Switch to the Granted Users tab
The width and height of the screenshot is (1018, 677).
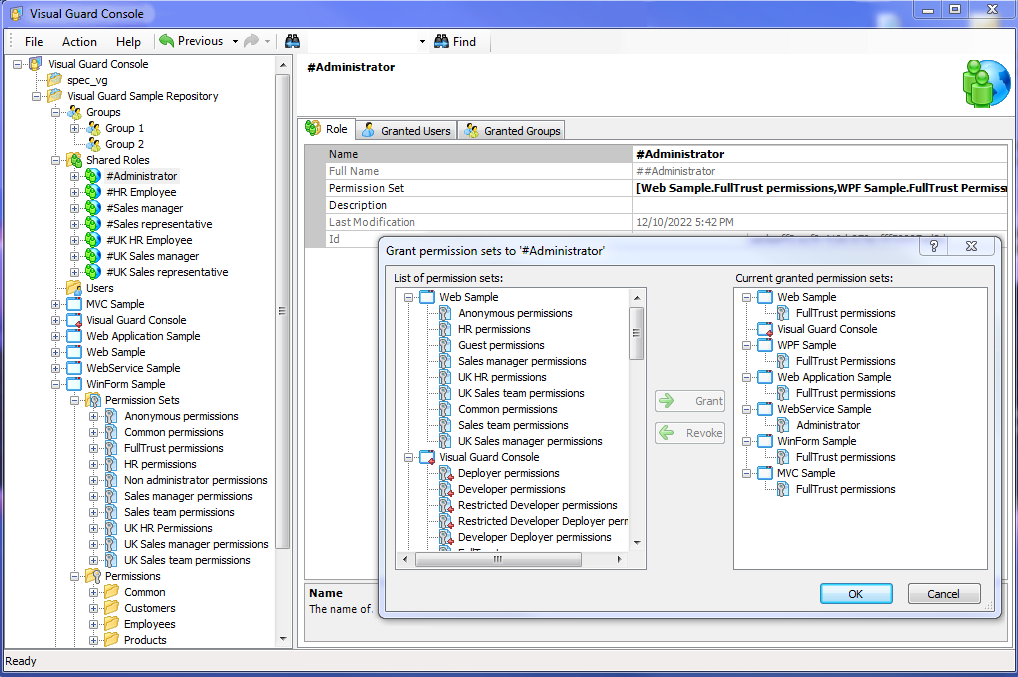[x=406, y=130]
